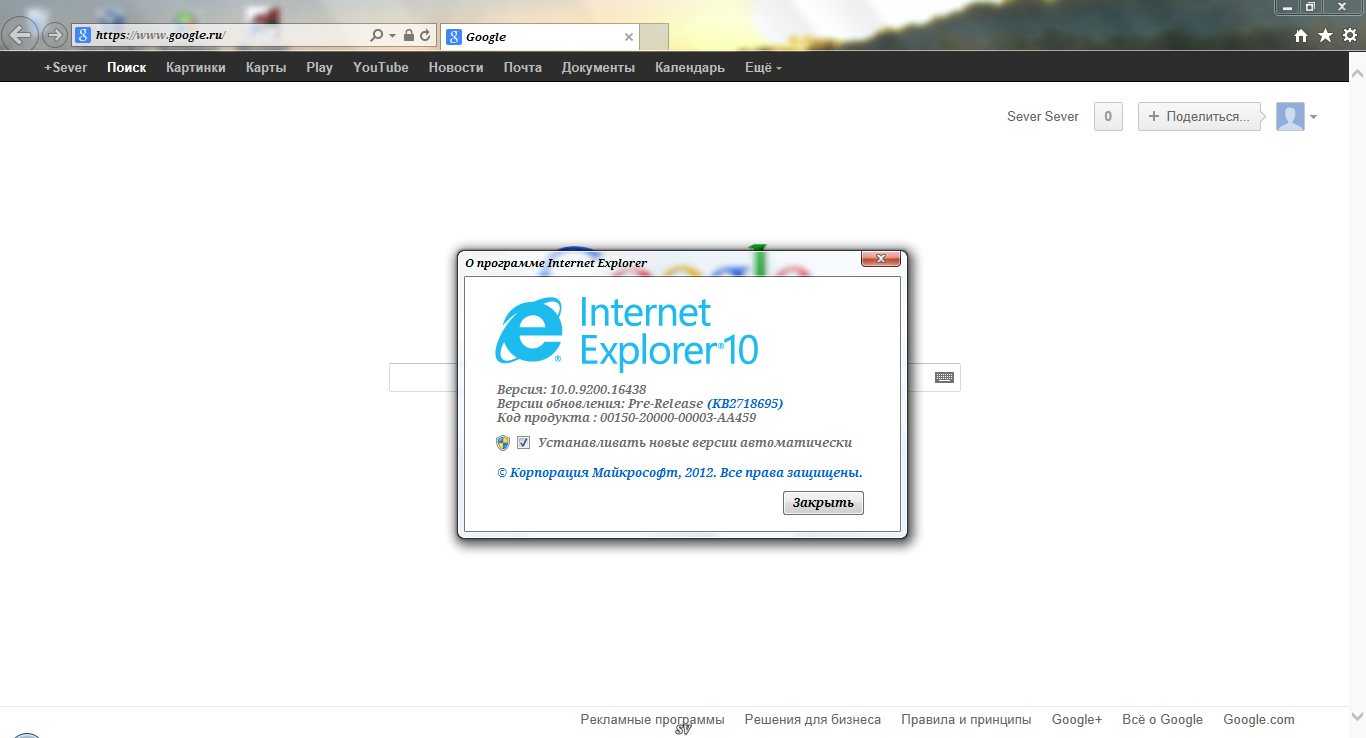The image size is (1366, 738).
Task: Open +Sever in Google bar
Action: coord(66,67)
